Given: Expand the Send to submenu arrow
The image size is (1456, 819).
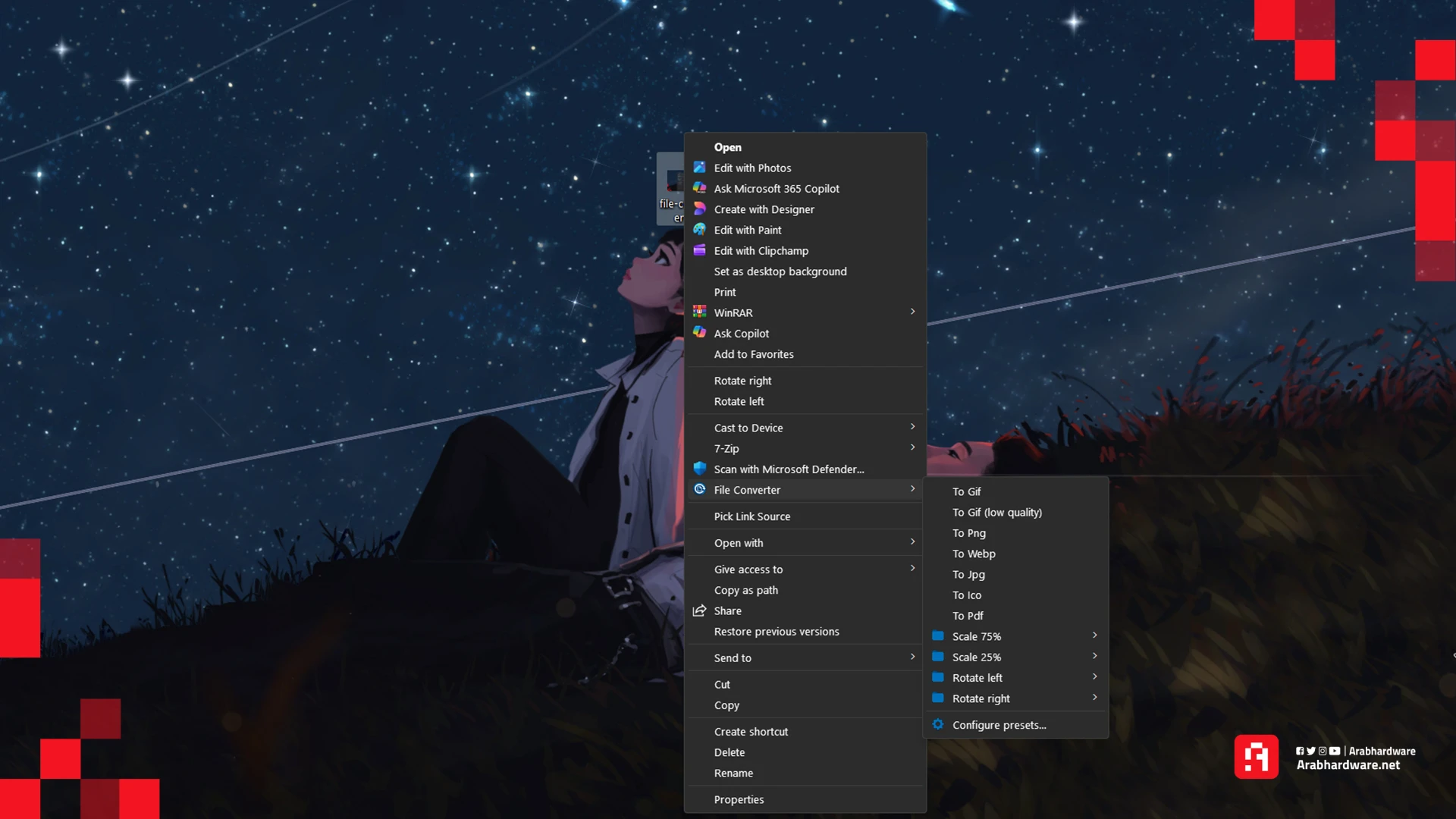Looking at the screenshot, I should point(912,657).
